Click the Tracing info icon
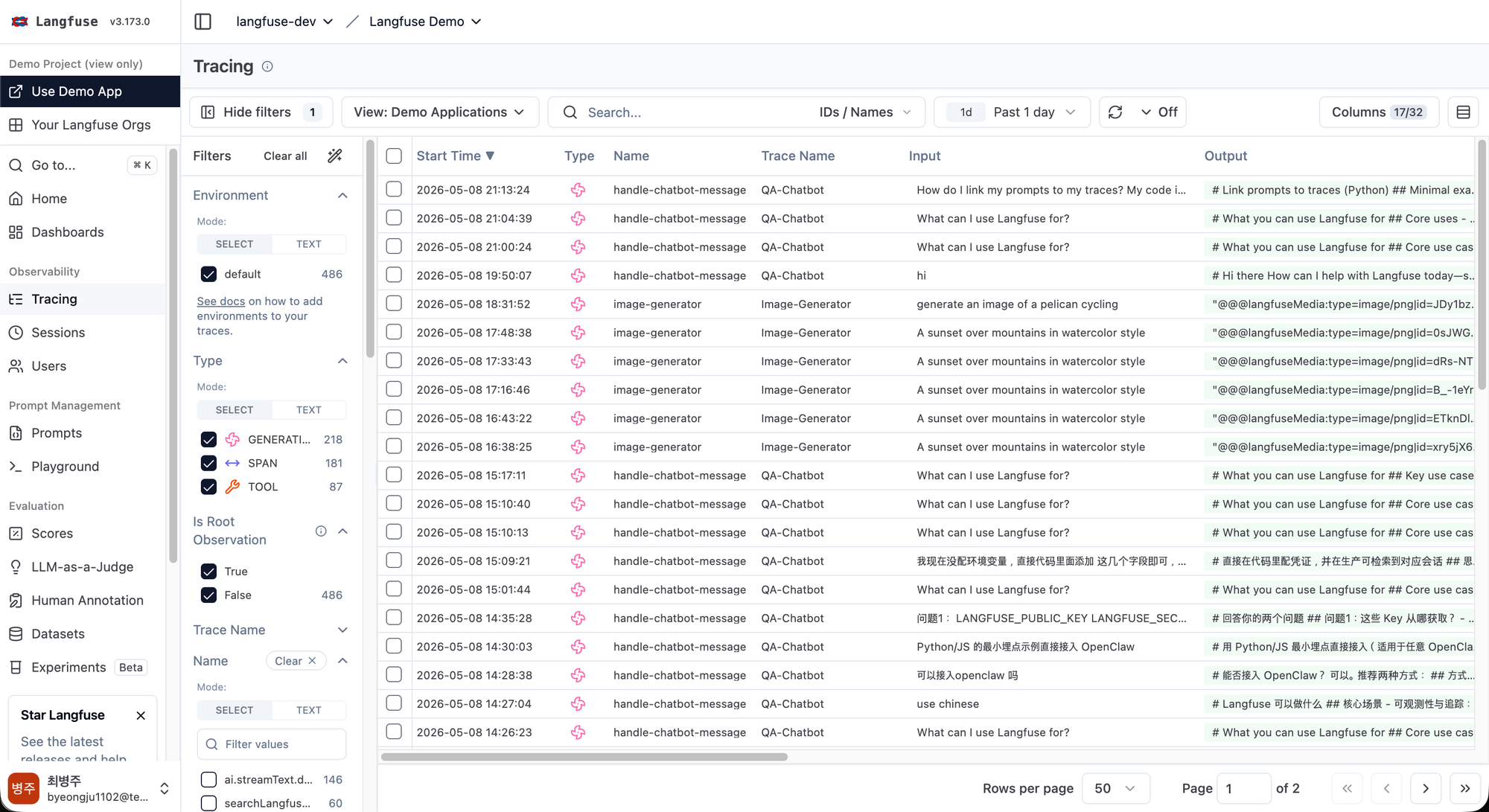 268,67
